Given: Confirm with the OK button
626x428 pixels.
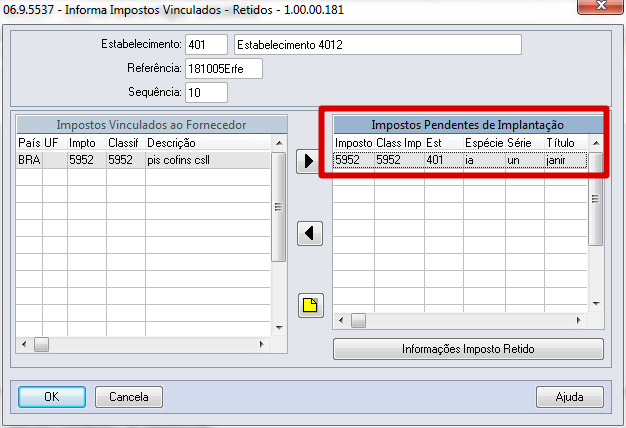Looking at the screenshot, I should click(x=52, y=397).
